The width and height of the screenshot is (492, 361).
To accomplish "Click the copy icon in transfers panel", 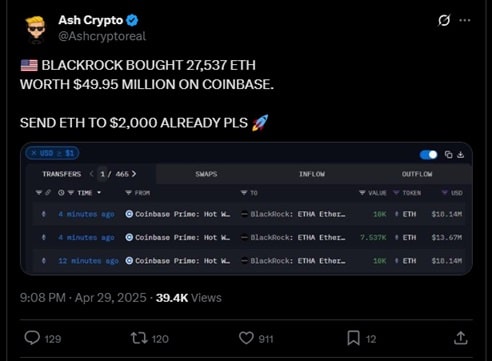I will click(449, 155).
